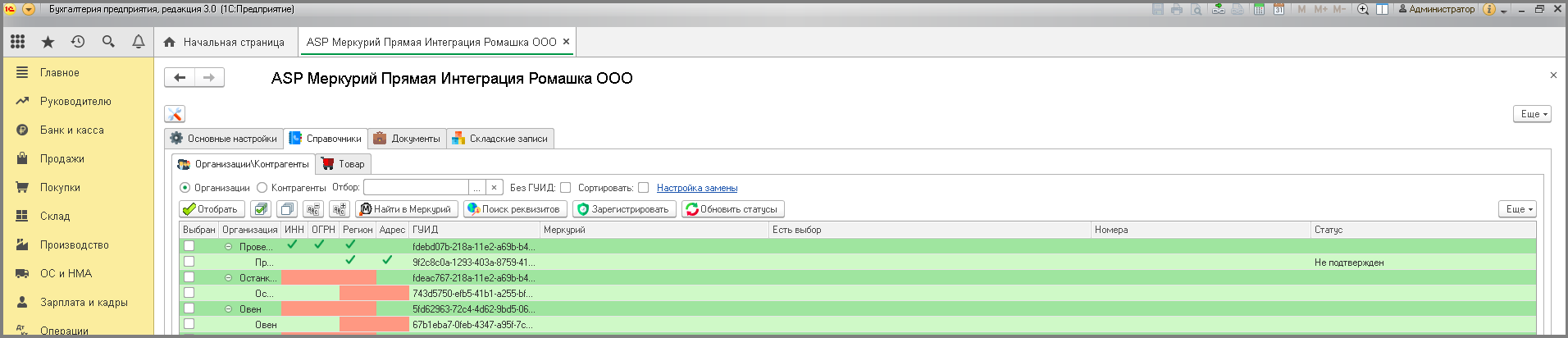Go forward with the right arrow
Image resolution: width=1568 pixels, height=338 pixels.
click(209, 77)
